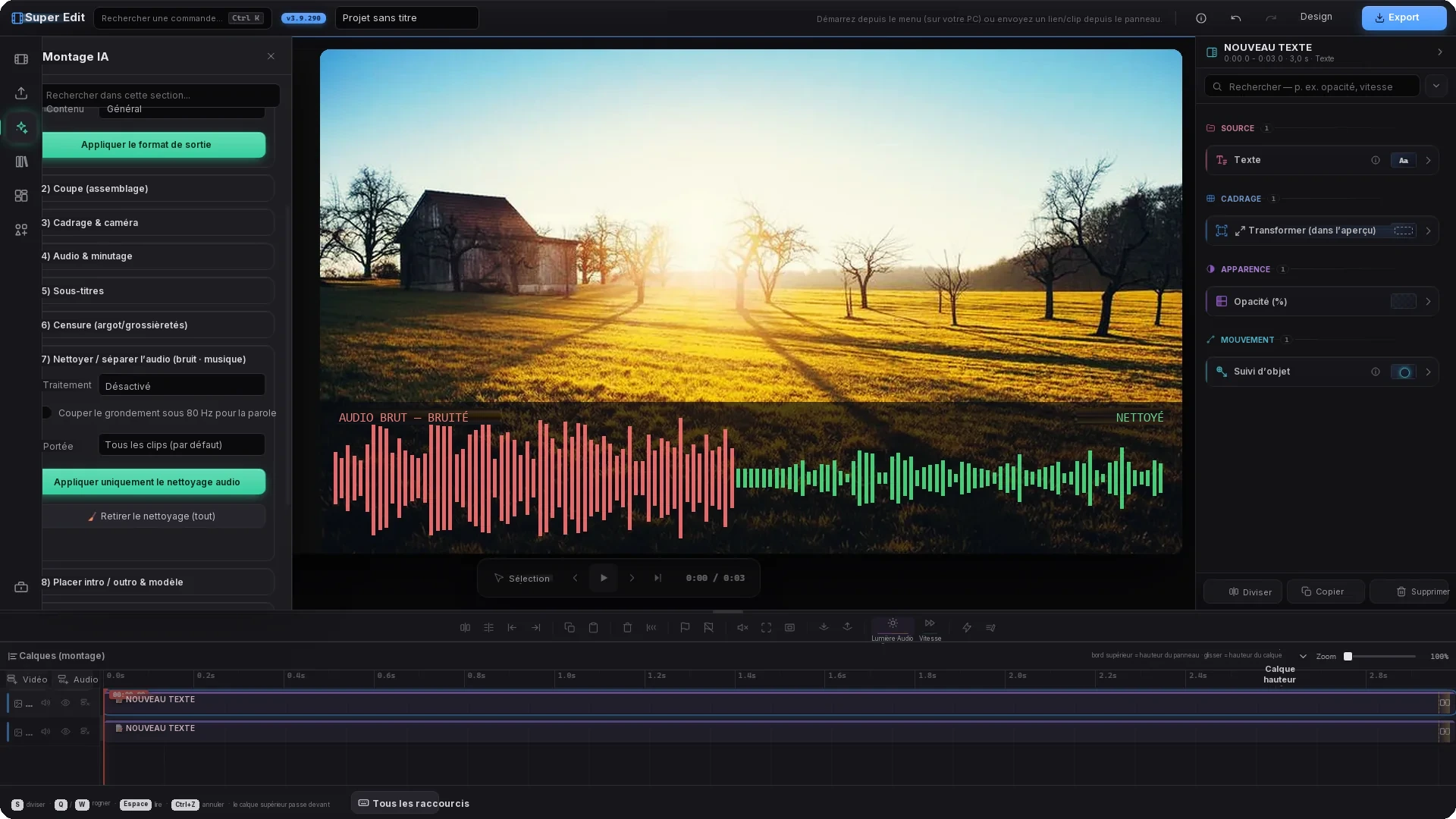
Task: Open the media filmstrip sidebar panel
Action: 21,59
